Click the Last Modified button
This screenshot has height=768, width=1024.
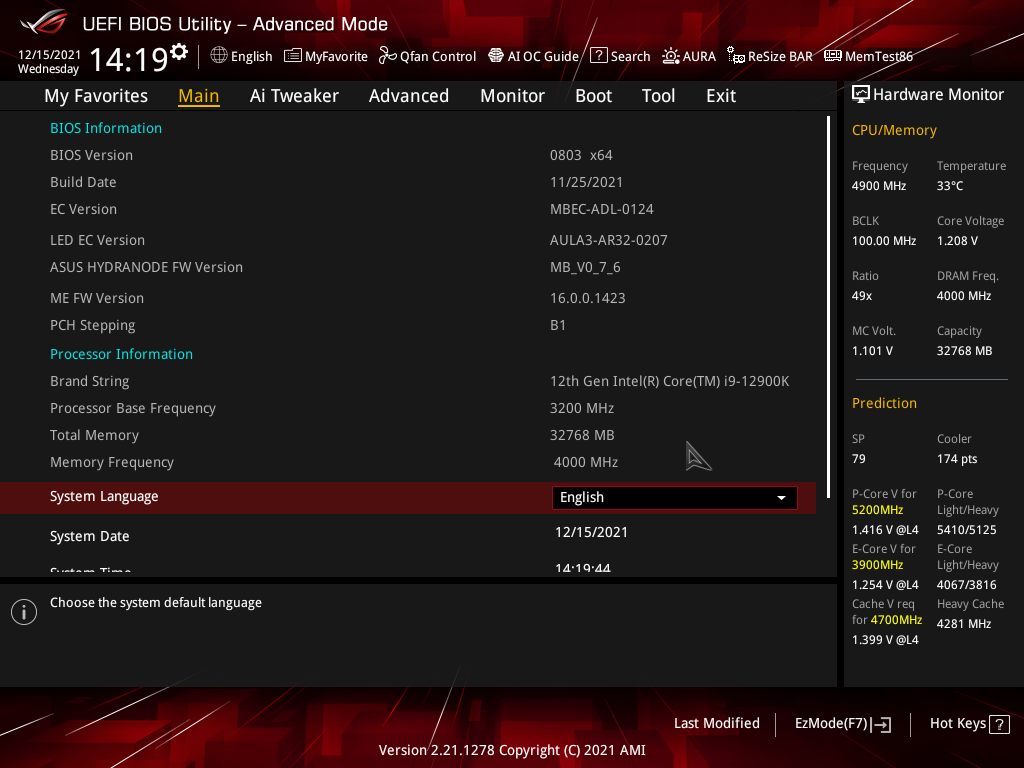click(x=716, y=723)
